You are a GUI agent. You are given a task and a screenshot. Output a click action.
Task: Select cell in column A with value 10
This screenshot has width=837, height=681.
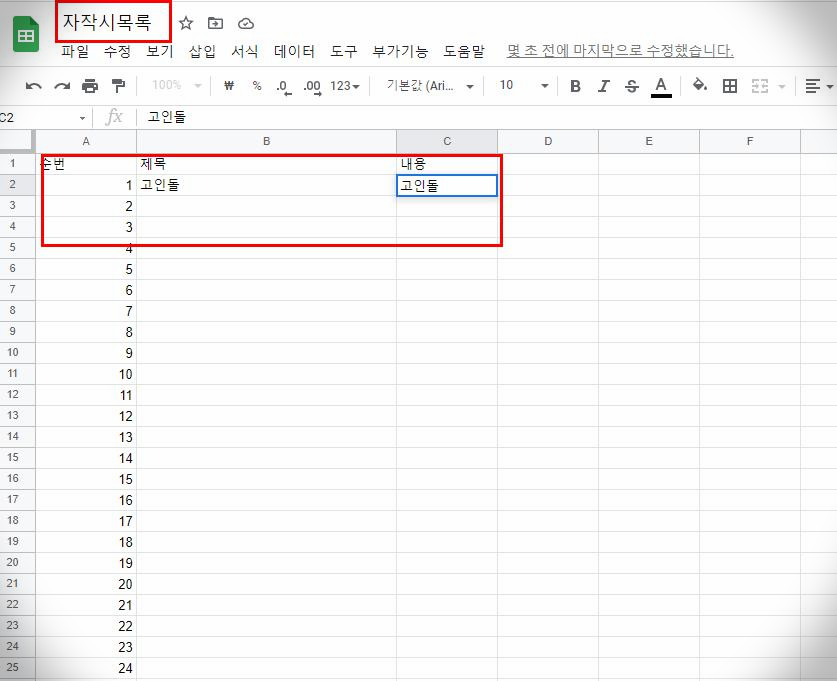tap(86, 374)
